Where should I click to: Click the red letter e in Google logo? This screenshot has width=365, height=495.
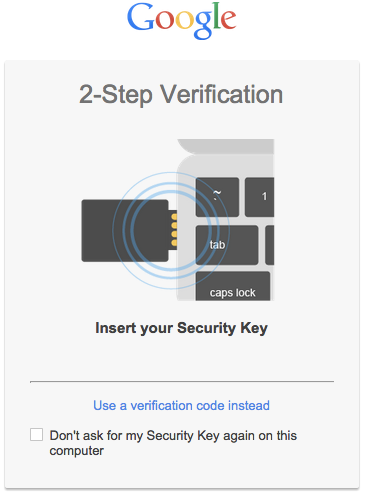[228, 21]
